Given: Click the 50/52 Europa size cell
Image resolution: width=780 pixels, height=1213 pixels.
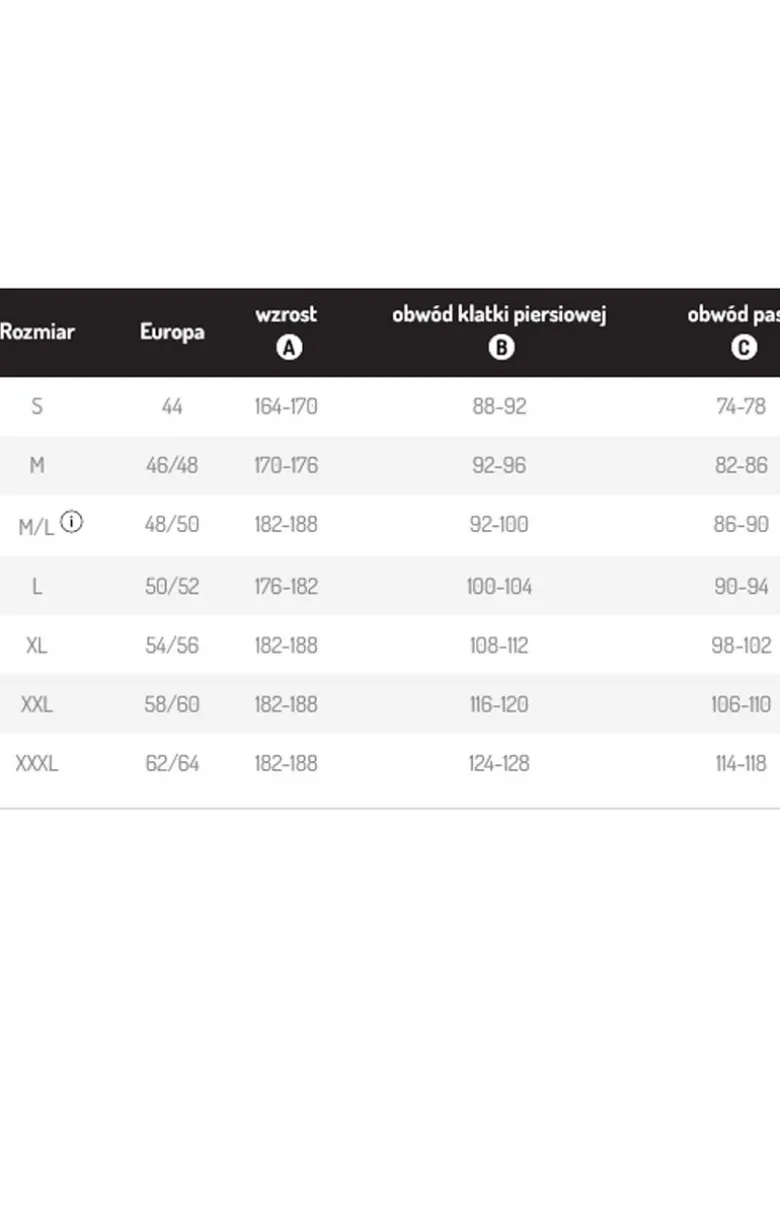Looking at the screenshot, I should 172,586.
